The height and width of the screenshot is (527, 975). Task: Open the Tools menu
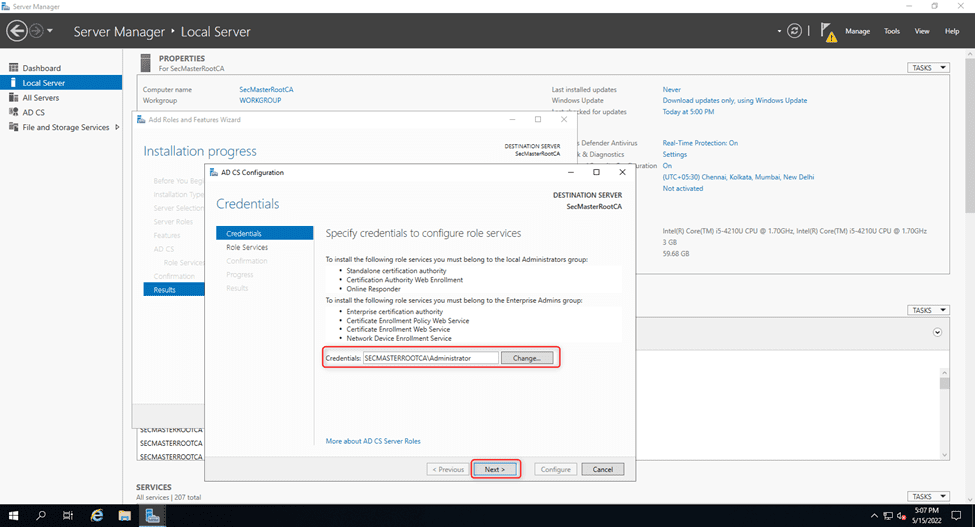click(x=892, y=31)
